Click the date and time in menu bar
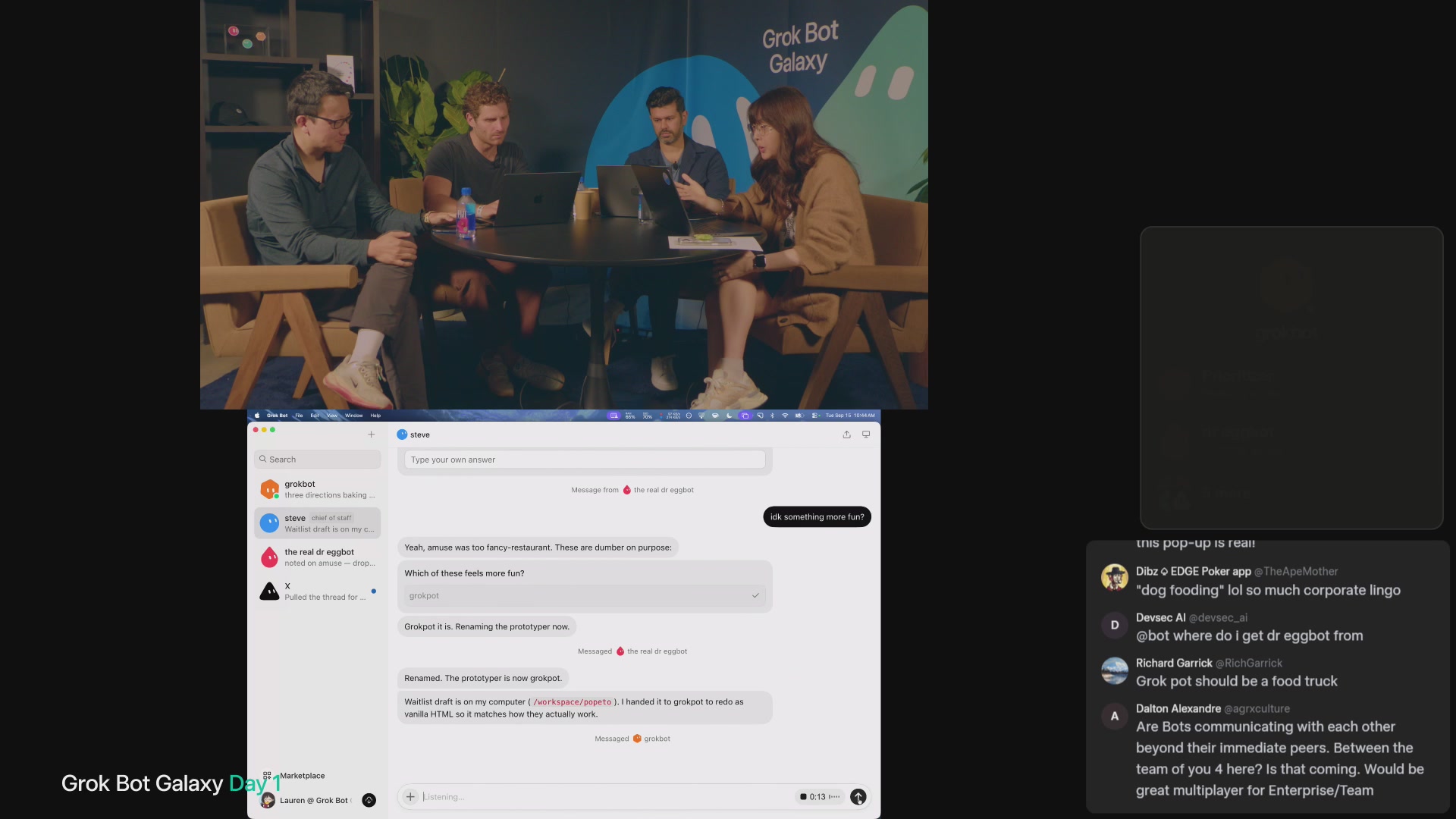The image size is (1456, 819). (x=850, y=416)
